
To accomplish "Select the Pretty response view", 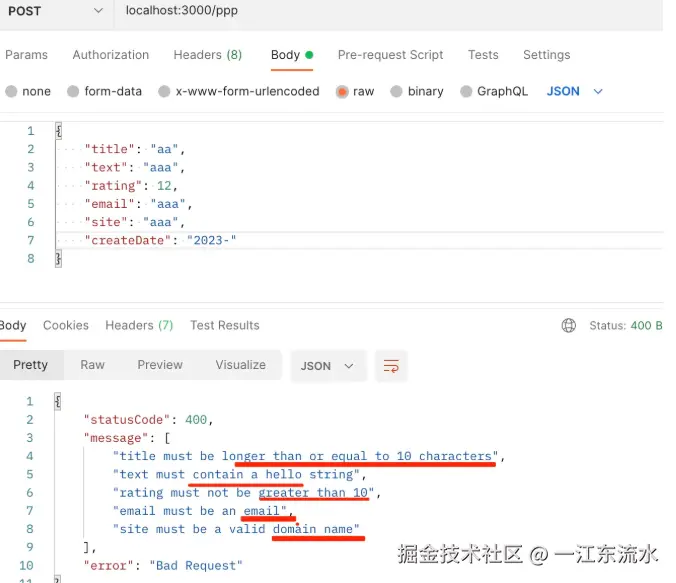I will tap(31, 365).
